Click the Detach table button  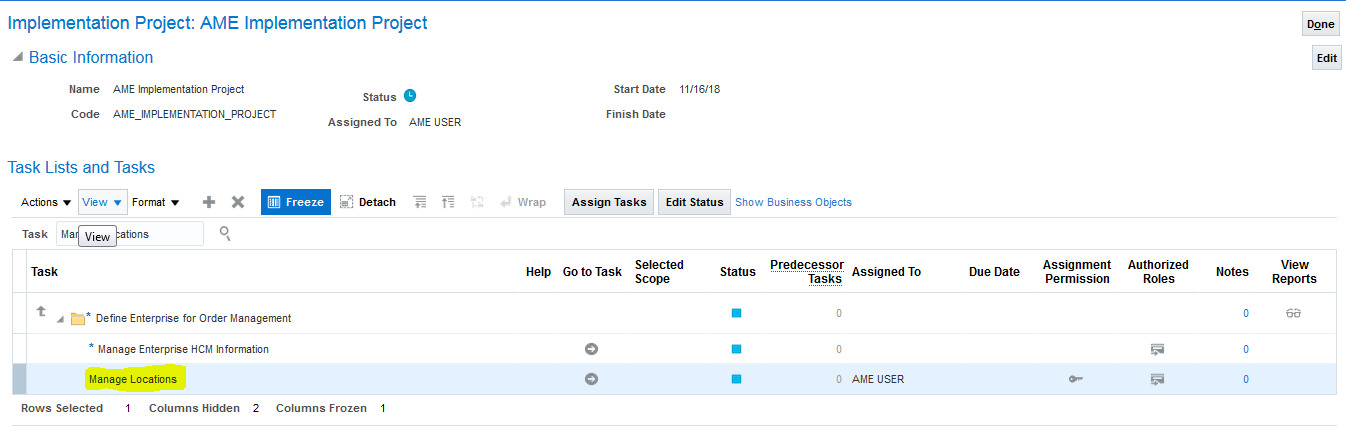coord(368,202)
